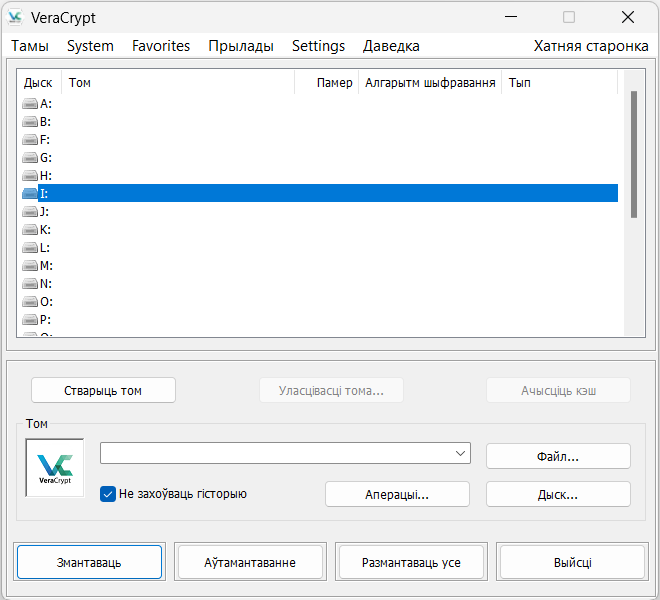Select the L: drive letter text
660x600 pixels.
(x=45, y=248)
